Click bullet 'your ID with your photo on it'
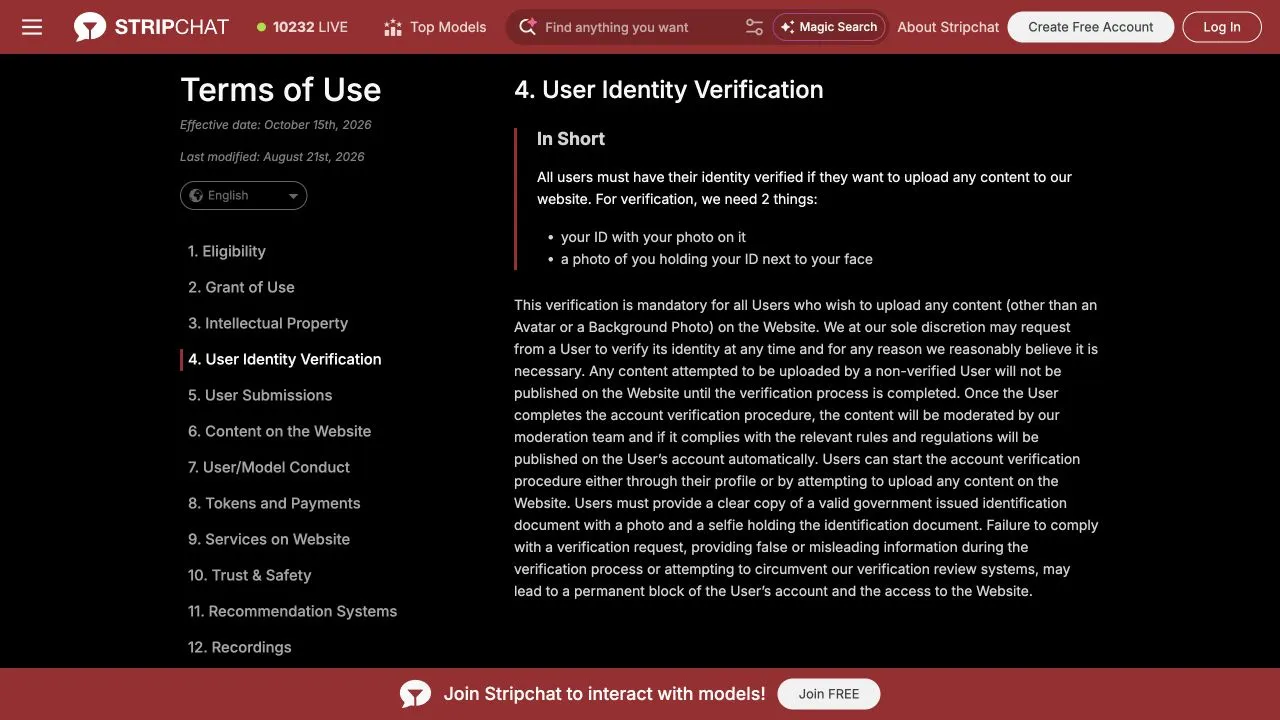 653,237
